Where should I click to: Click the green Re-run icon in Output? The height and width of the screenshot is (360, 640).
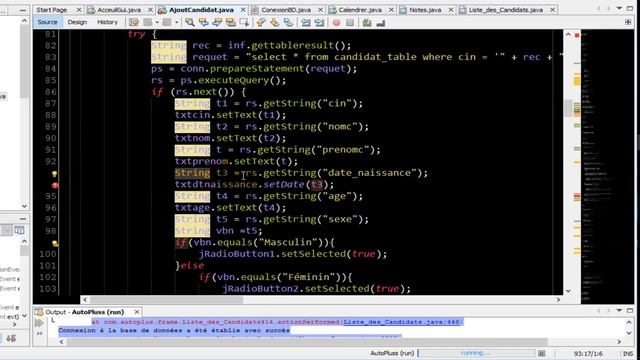point(39,323)
